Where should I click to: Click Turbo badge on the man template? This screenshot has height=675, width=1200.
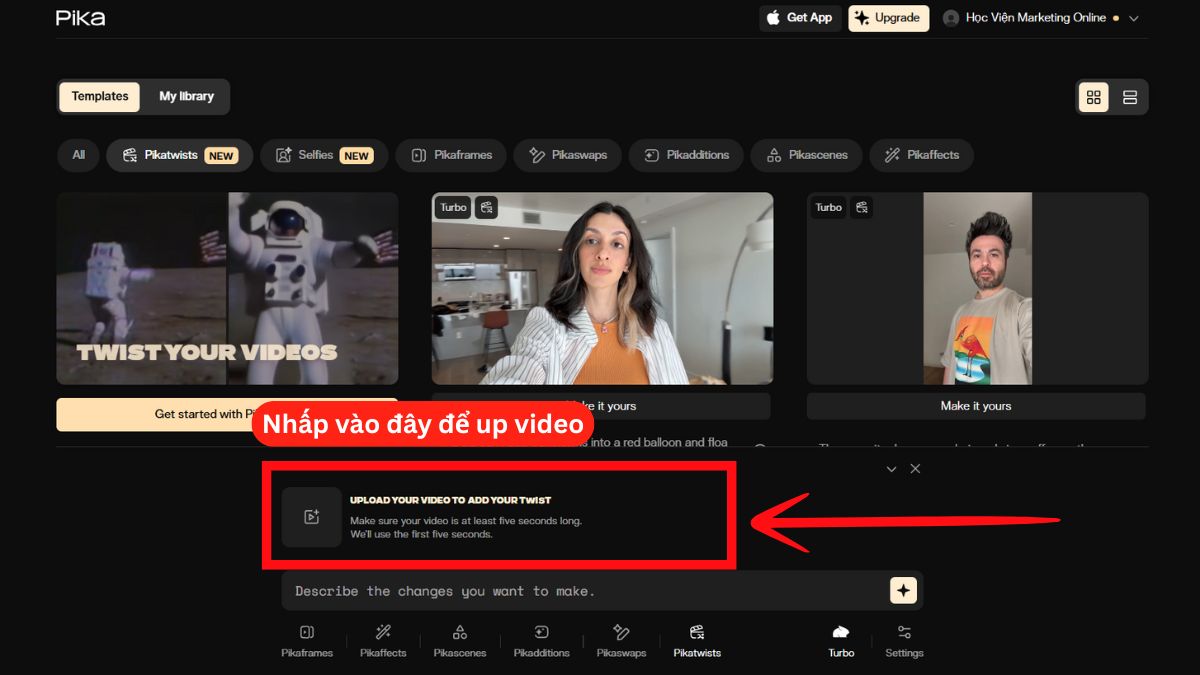[828, 207]
